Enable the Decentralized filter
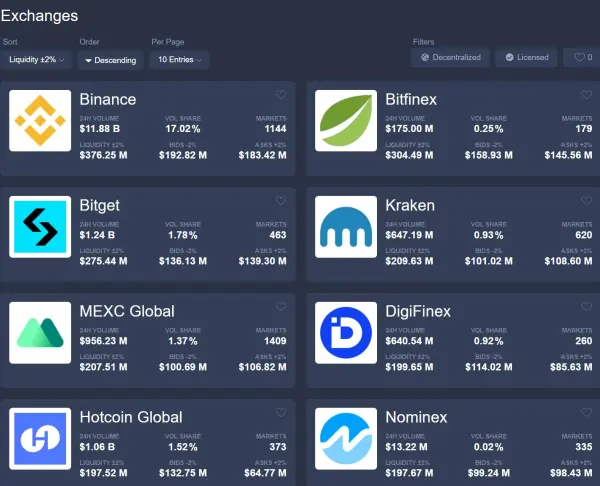This screenshot has width=600, height=486. [x=451, y=58]
